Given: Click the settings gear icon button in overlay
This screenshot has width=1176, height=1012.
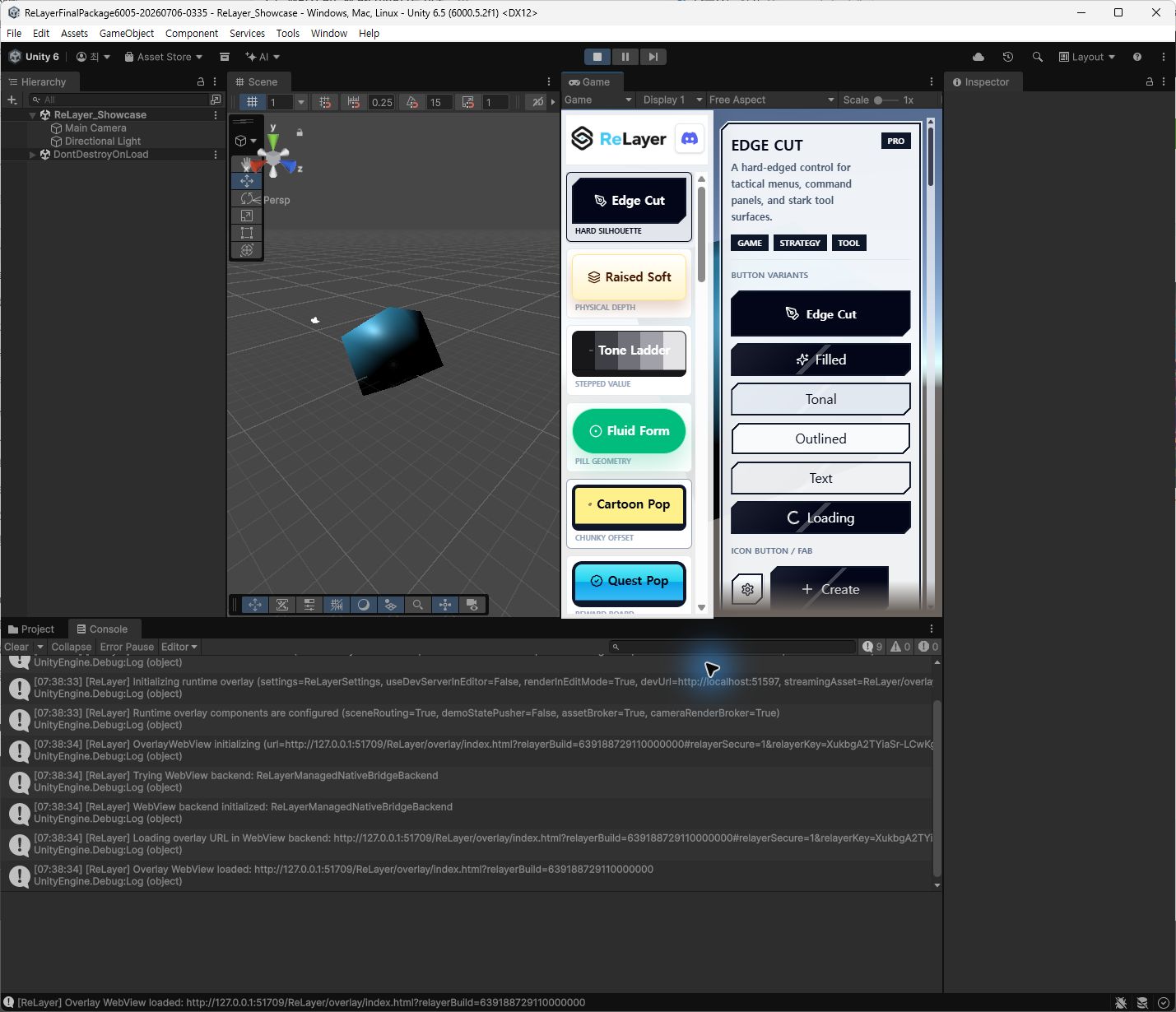Looking at the screenshot, I should (747, 589).
